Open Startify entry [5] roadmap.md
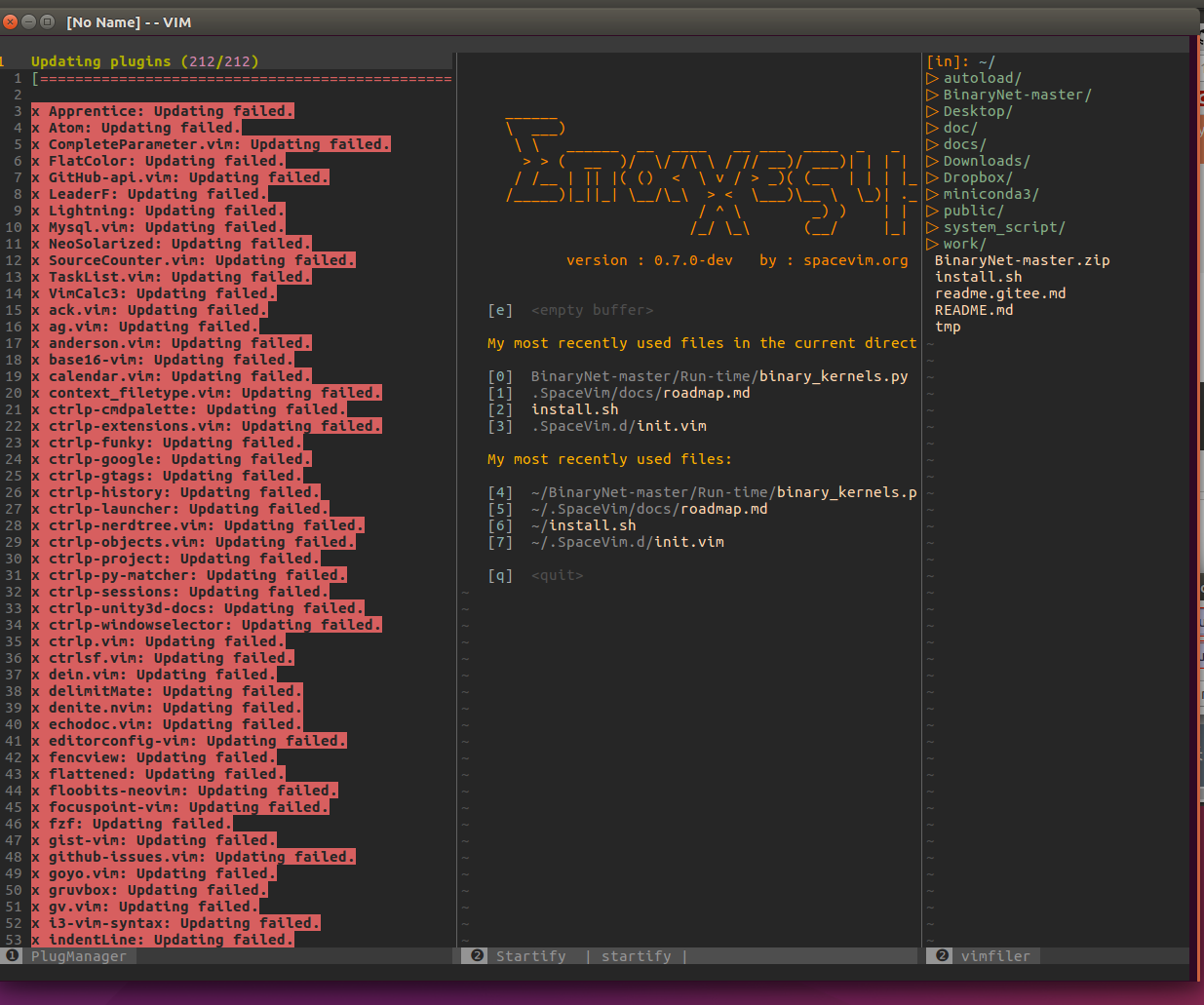Image resolution: width=1204 pixels, height=1005 pixels. pos(628,509)
